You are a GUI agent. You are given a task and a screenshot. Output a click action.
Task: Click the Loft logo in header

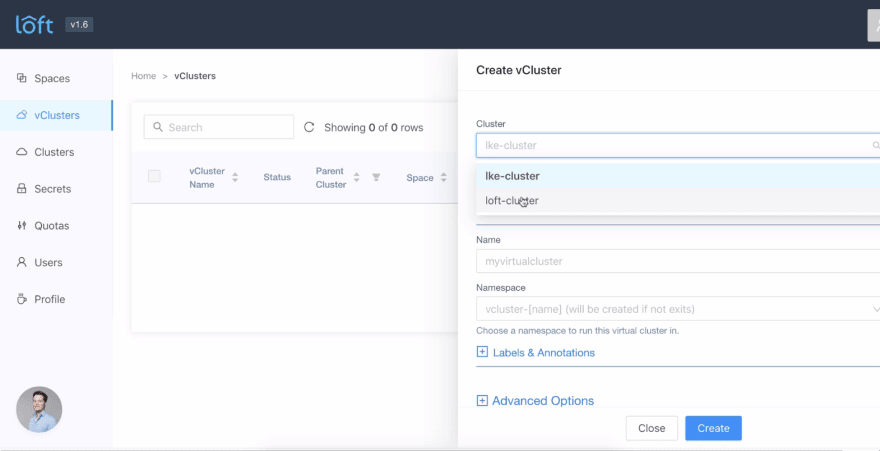(34, 25)
